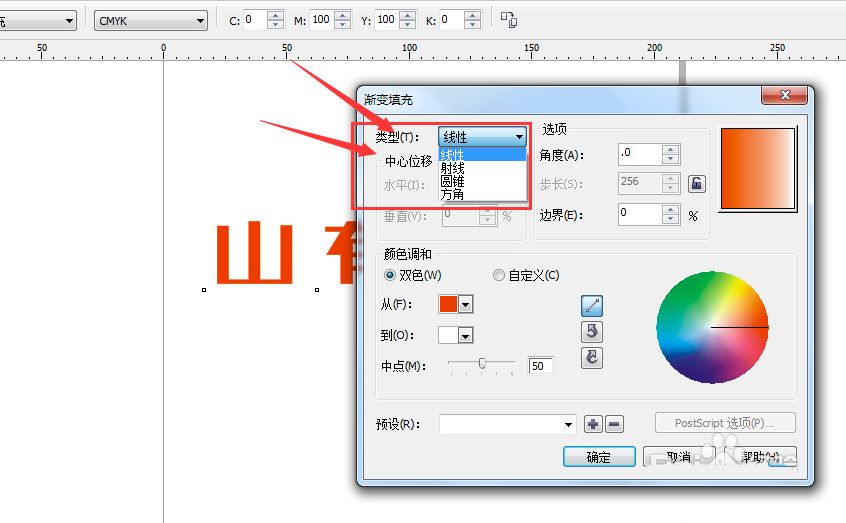Click the M value field showing 100

tap(322, 20)
